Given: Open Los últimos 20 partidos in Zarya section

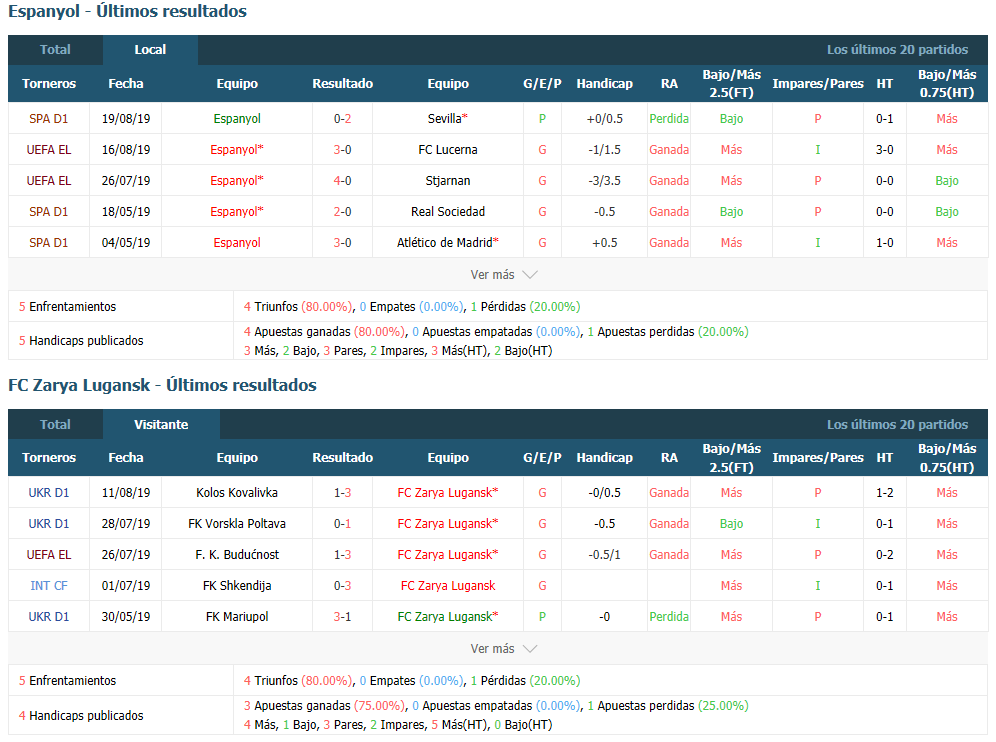Looking at the screenshot, I should pyautogui.click(x=897, y=424).
